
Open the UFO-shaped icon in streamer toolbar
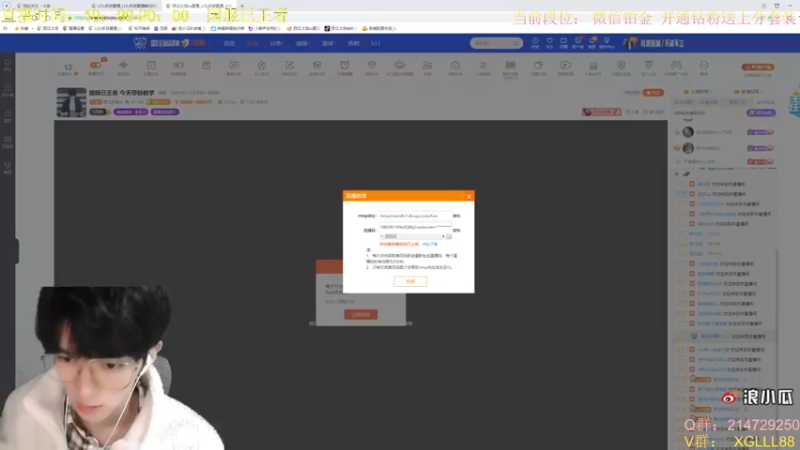[x=399, y=65]
